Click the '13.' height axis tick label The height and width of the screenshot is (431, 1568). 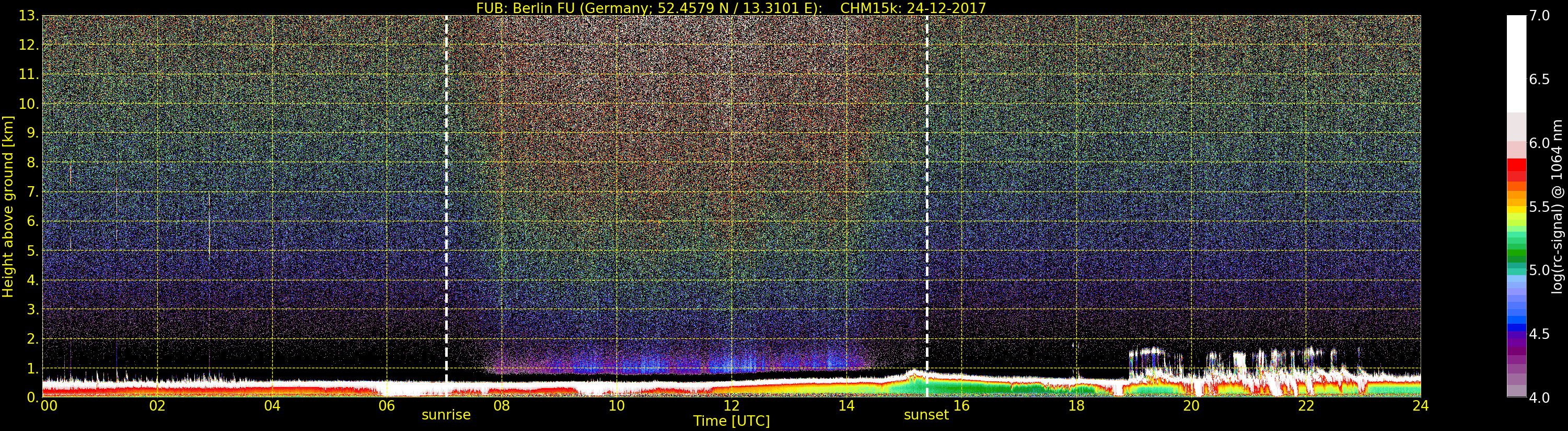(x=29, y=16)
